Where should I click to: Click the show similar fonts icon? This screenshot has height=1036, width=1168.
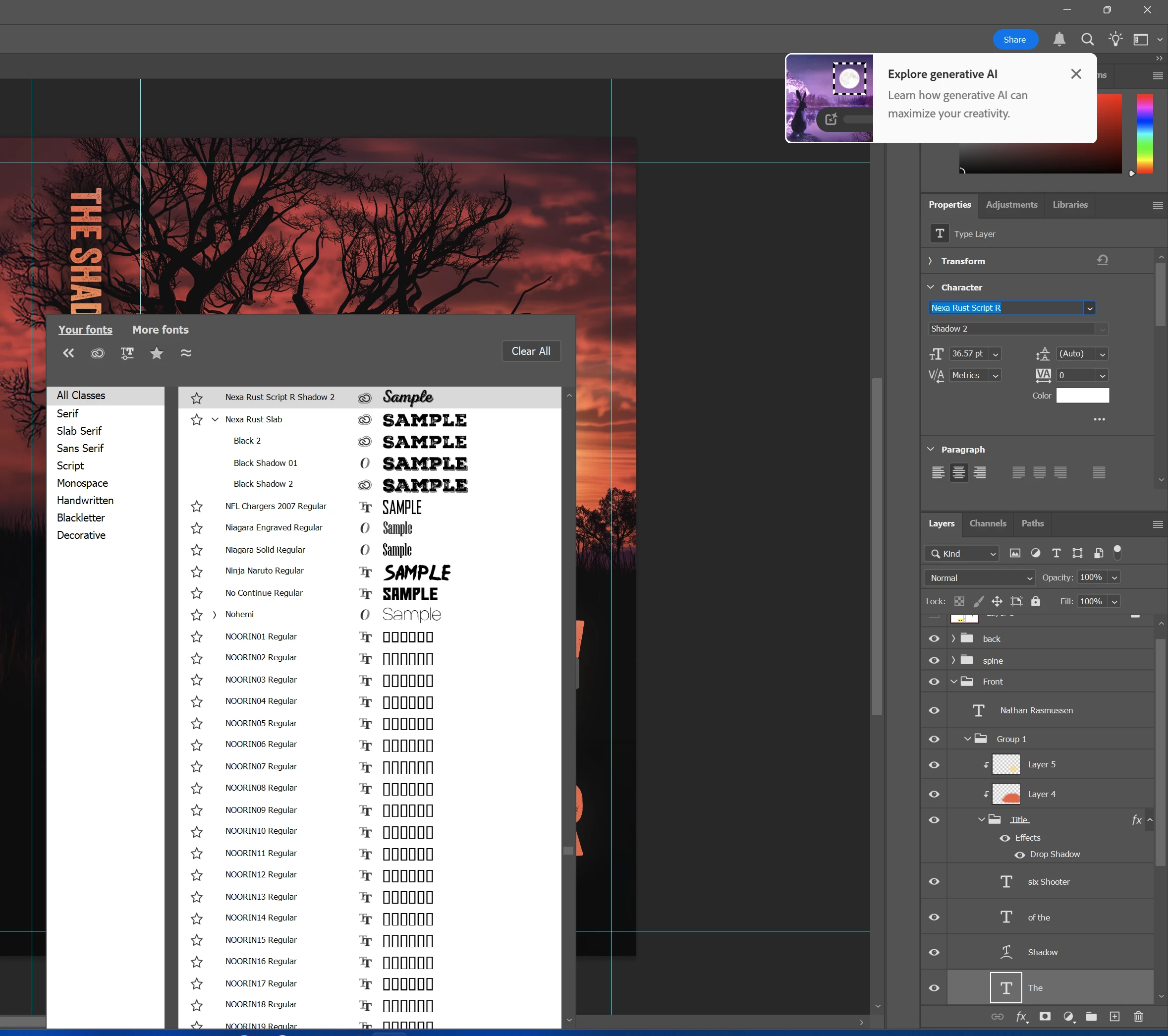click(x=186, y=353)
